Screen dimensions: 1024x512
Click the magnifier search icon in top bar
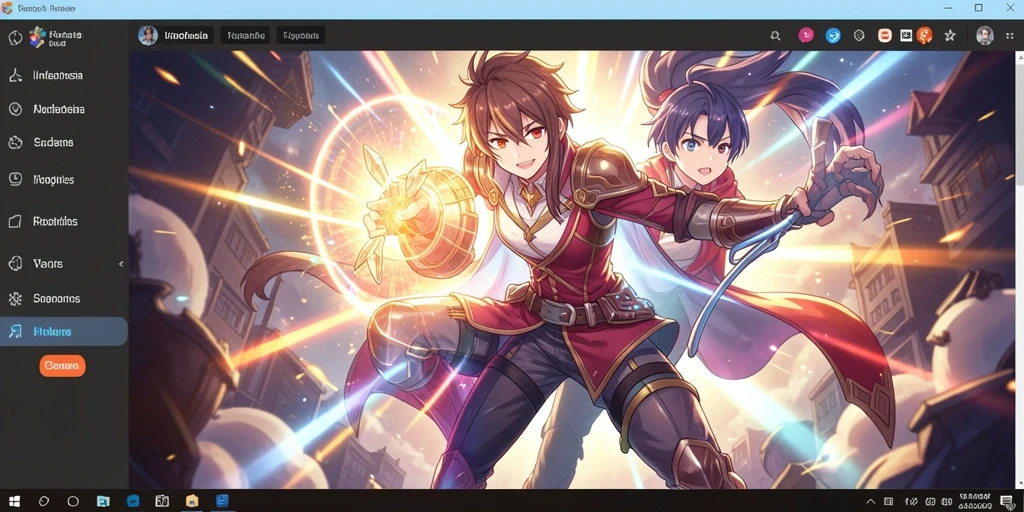coord(775,36)
